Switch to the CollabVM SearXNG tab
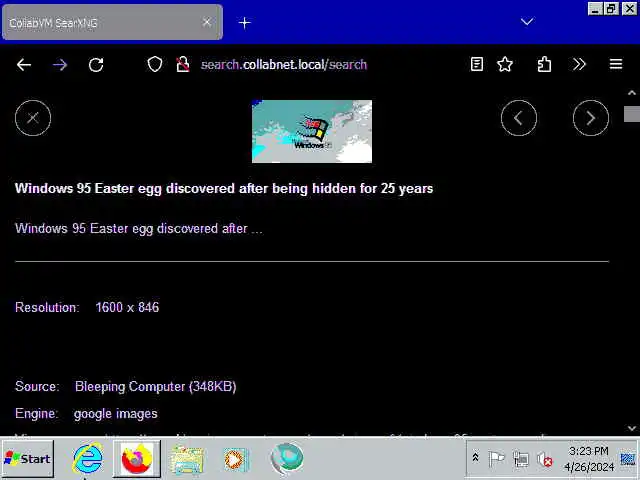The width and height of the screenshot is (640, 480). pos(112,22)
